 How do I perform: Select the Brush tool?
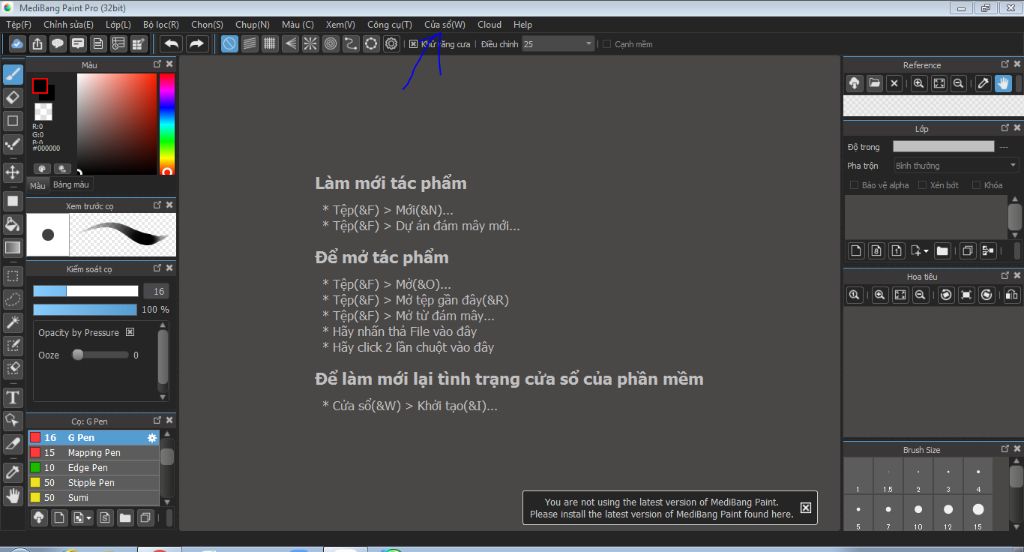[13, 74]
